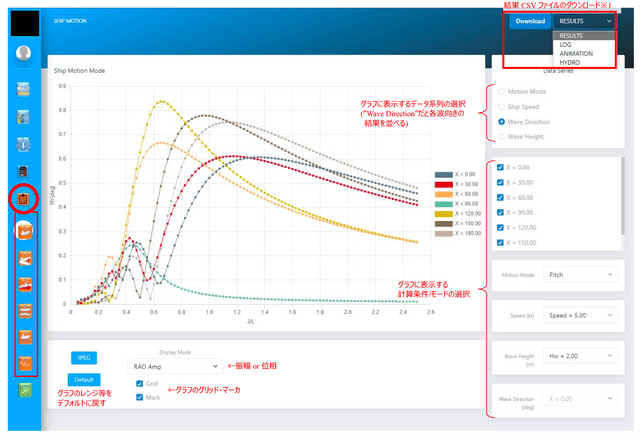Click the data series checkbox list scrollbar
The width and height of the screenshot is (640, 434).
(x=622, y=196)
